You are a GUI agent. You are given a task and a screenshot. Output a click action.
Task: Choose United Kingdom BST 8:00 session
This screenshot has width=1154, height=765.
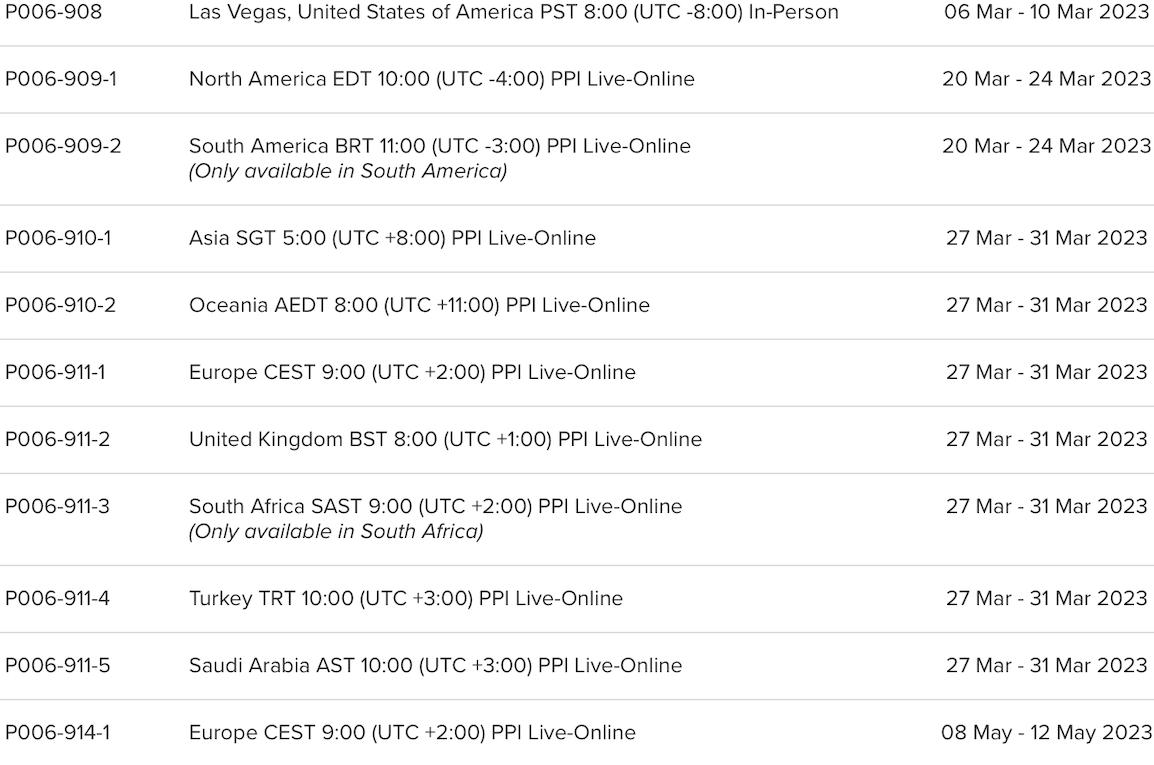tap(445, 439)
